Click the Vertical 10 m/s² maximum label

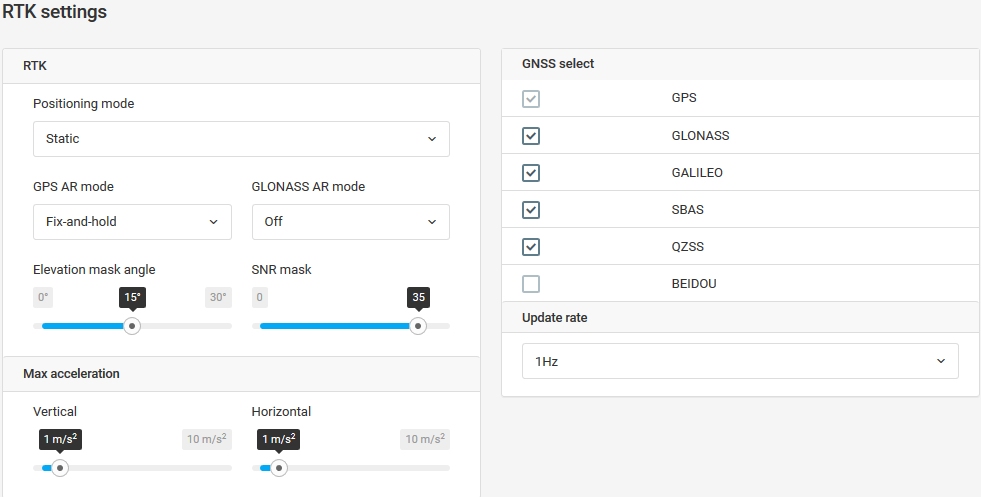207,439
